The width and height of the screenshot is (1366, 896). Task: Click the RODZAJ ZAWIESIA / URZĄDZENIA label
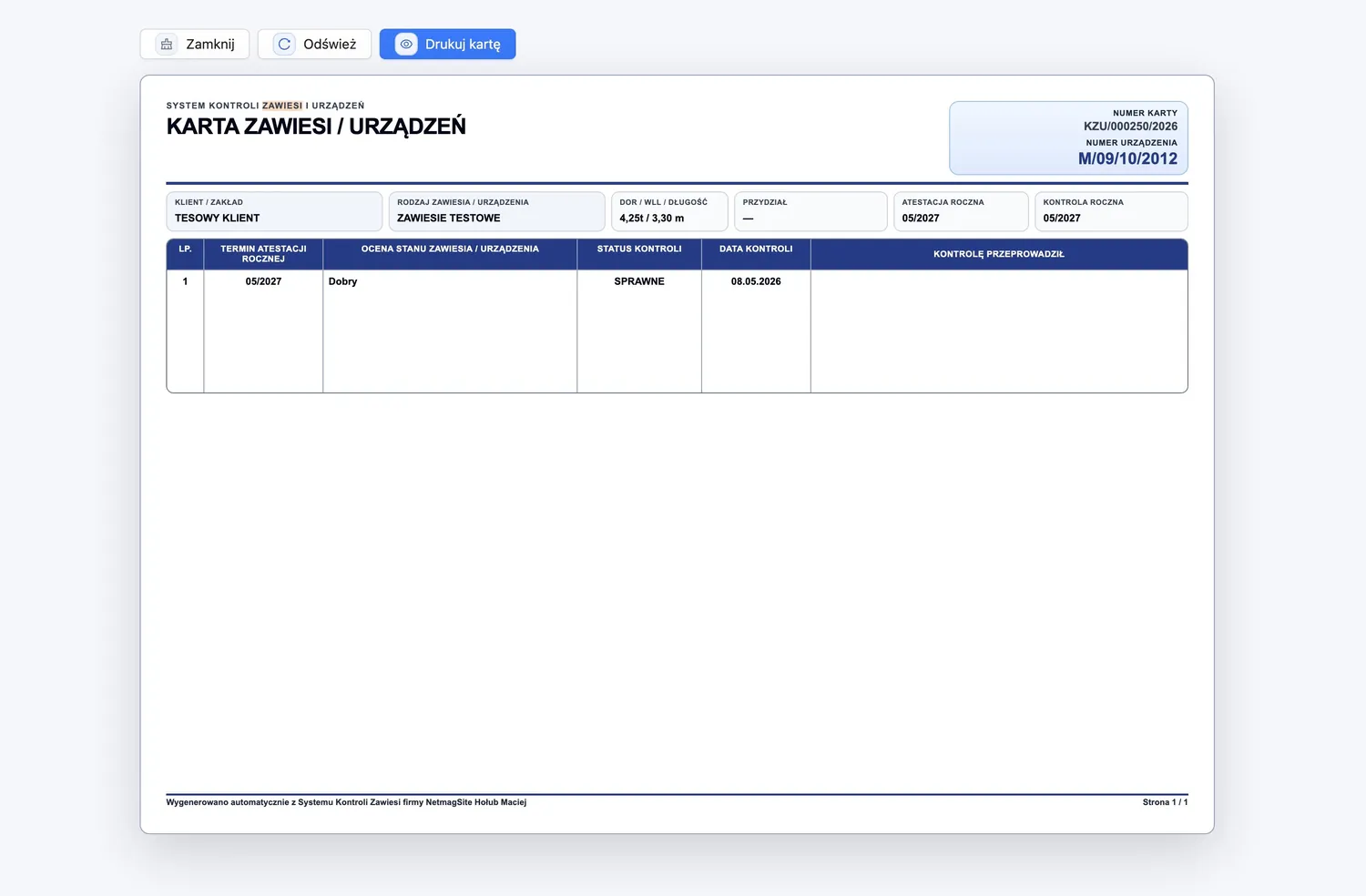point(463,202)
